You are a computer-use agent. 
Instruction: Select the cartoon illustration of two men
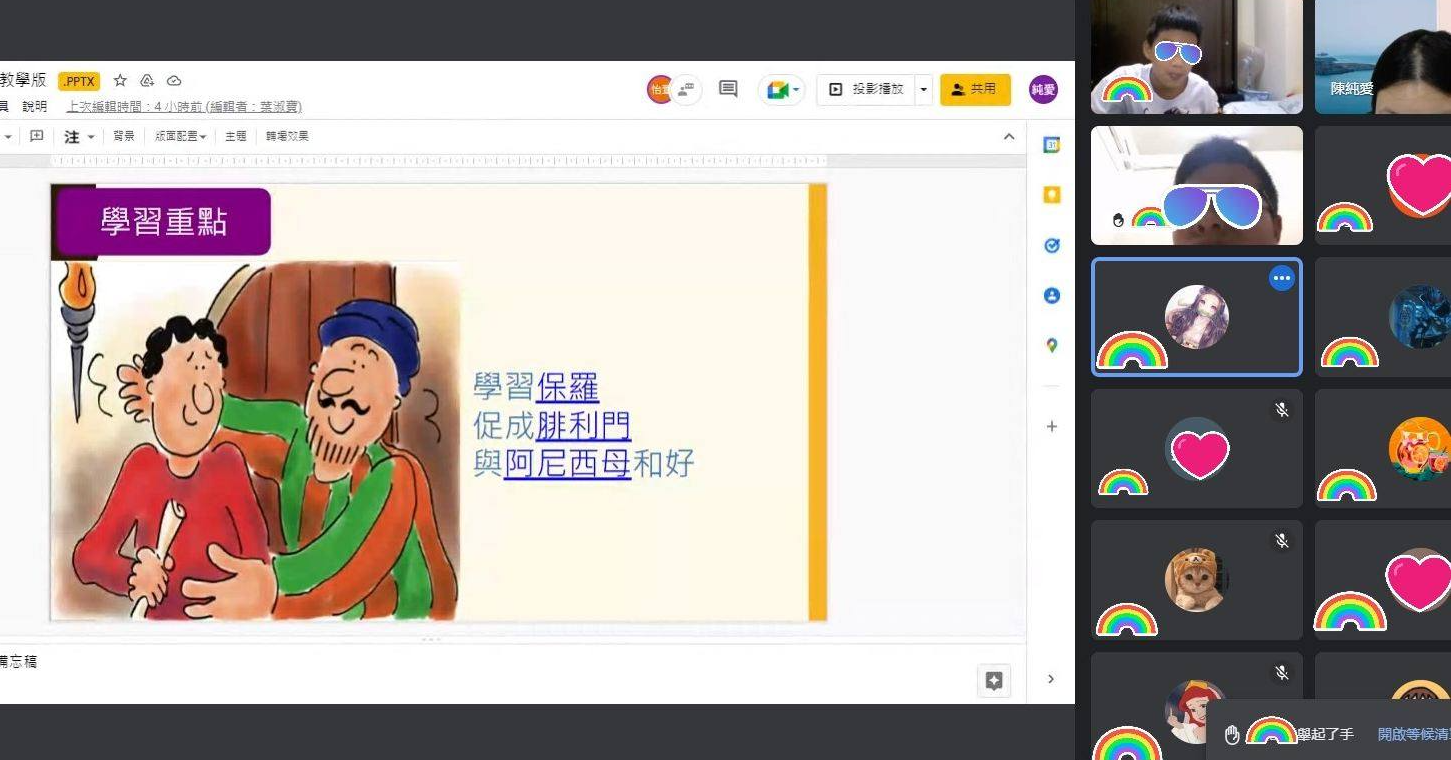pyautogui.click(x=256, y=440)
